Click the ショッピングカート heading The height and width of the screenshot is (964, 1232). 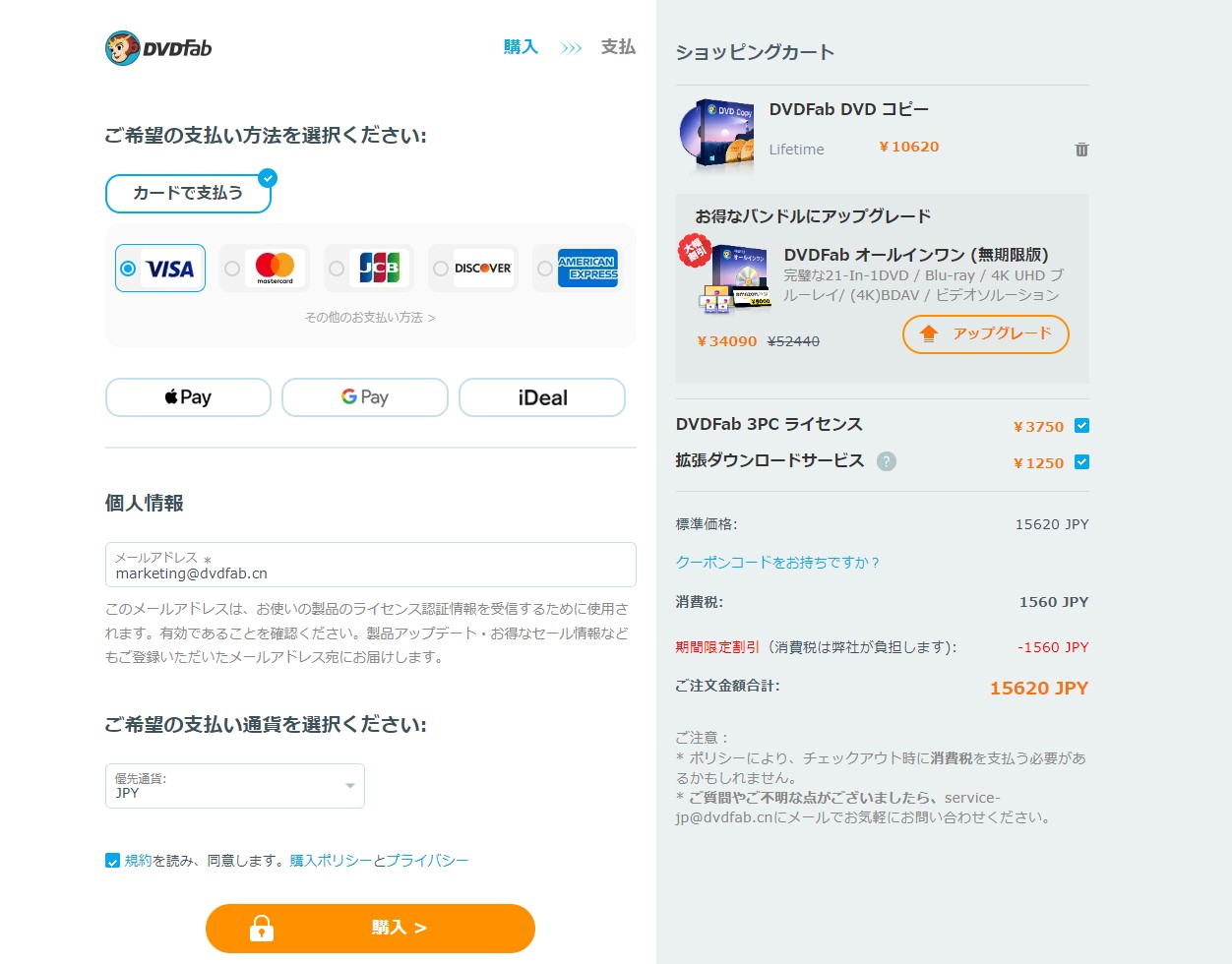pyautogui.click(x=755, y=52)
